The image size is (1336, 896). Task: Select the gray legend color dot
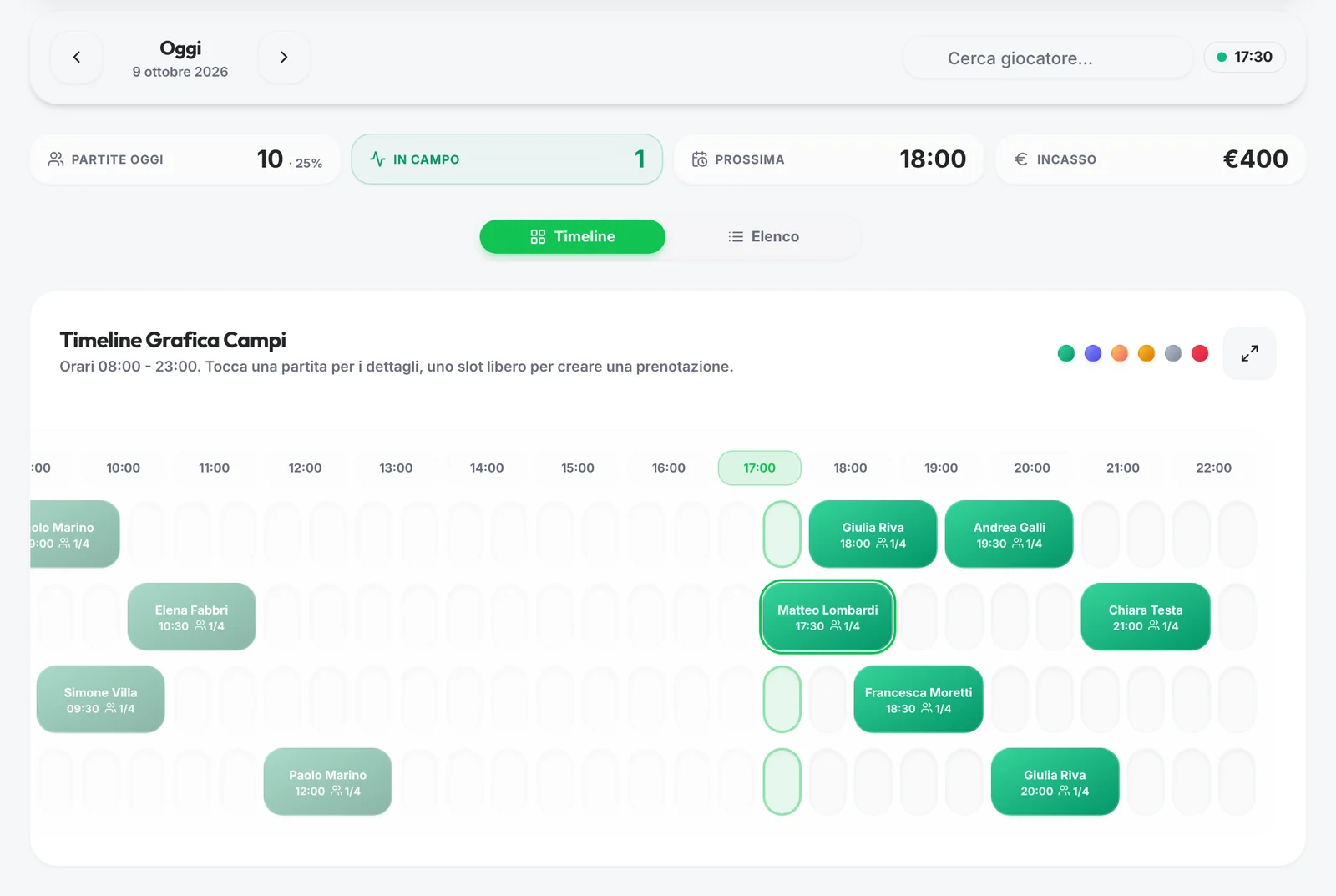click(1173, 353)
